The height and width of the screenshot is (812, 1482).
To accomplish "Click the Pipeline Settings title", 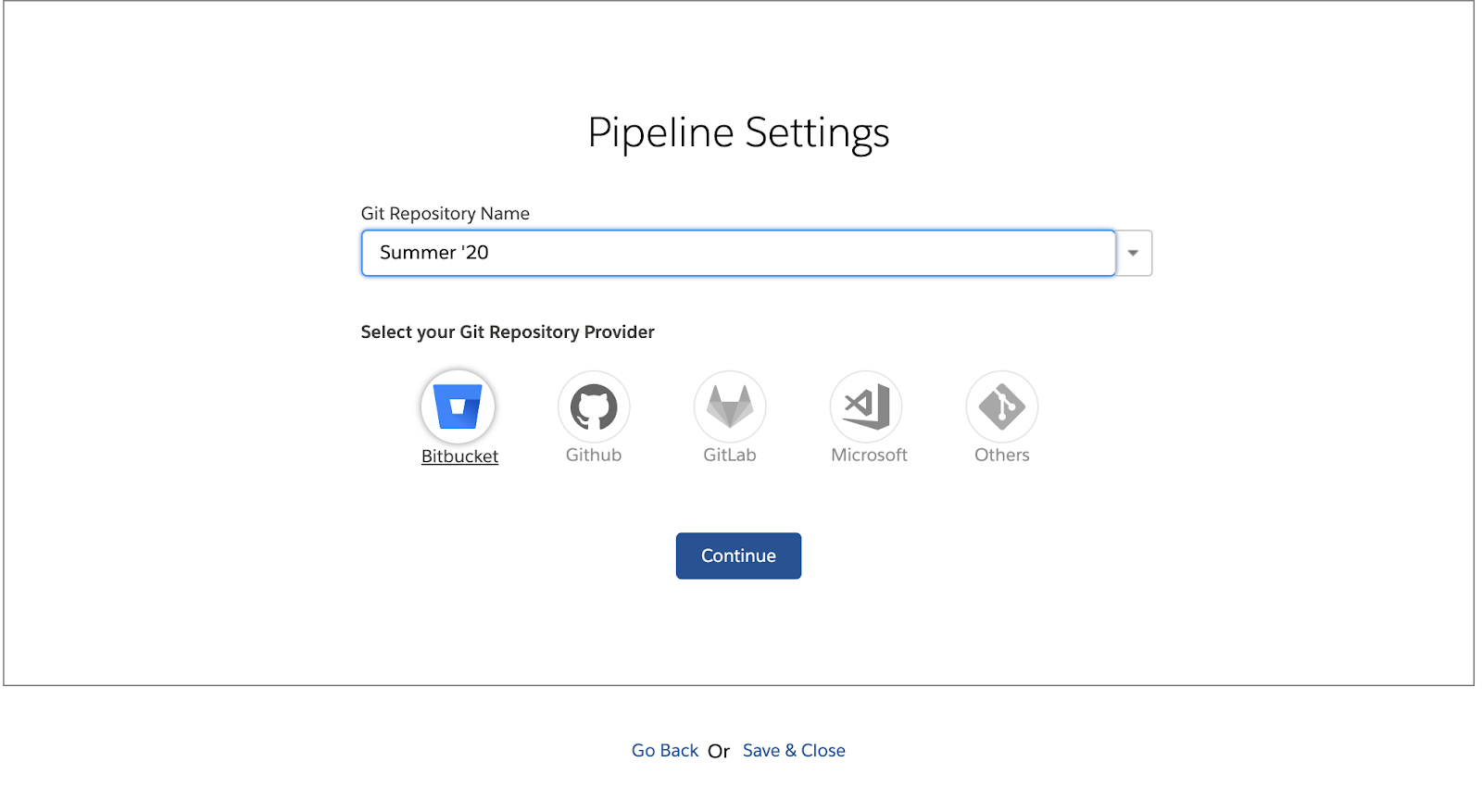I will [x=738, y=131].
